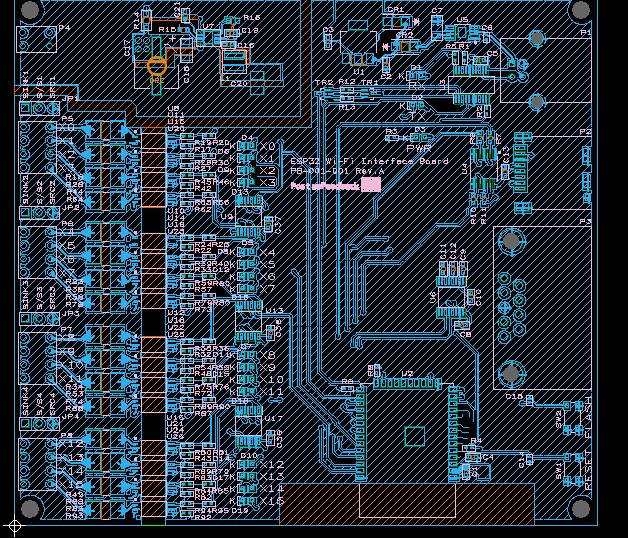
Task: Select the D13 diode array label
Action: (x=240, y=192)
